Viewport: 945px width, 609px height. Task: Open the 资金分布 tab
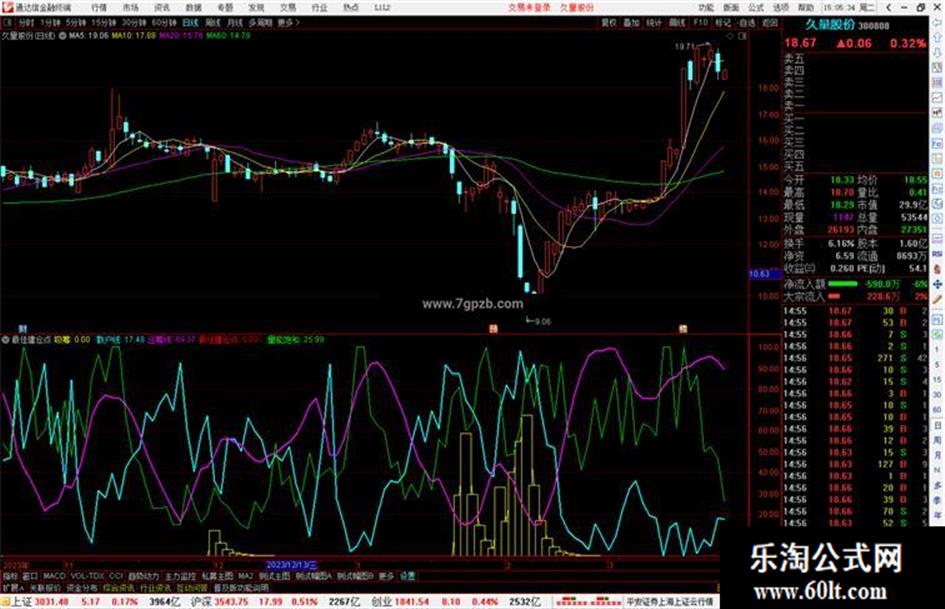(82, 587)
